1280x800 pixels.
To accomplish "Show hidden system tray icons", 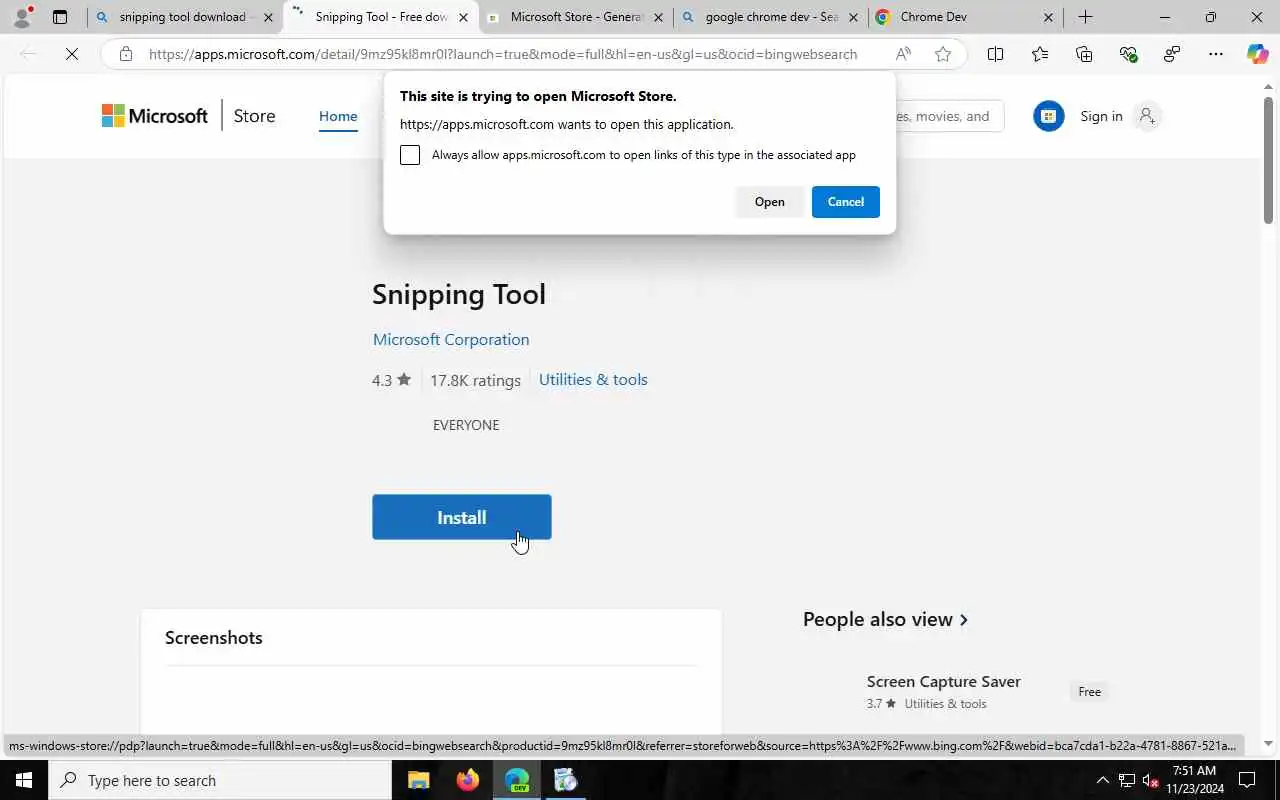I will pyautogui.click(x=1103, y=780).
